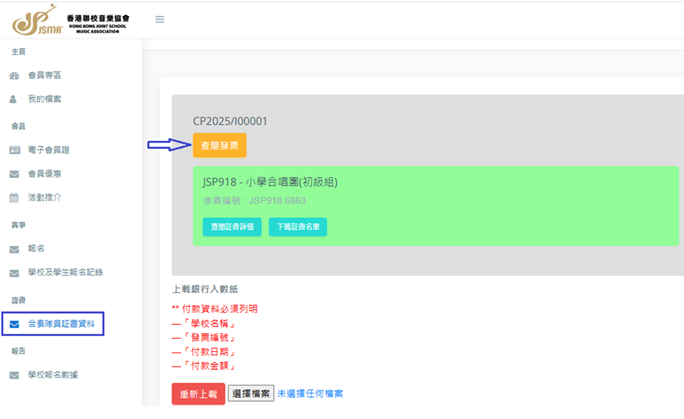Open 報名 menu item

pos(36,249)
